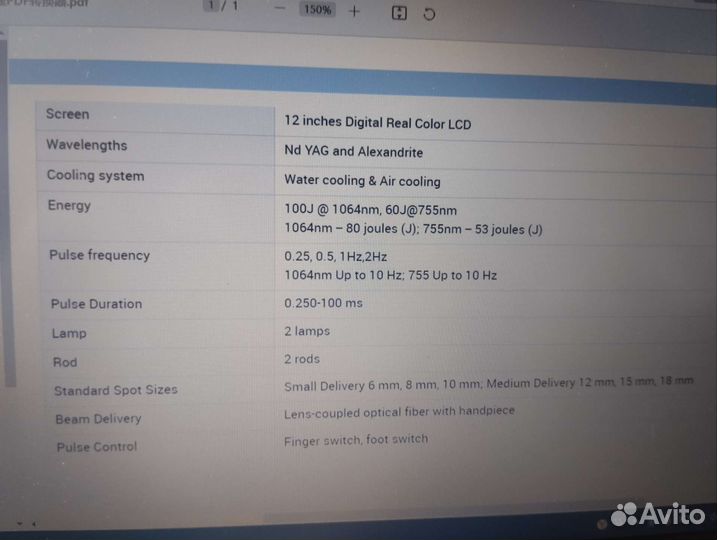Click the Pulse Duration label
Screen dimensions: 717x540
[96, 304]
